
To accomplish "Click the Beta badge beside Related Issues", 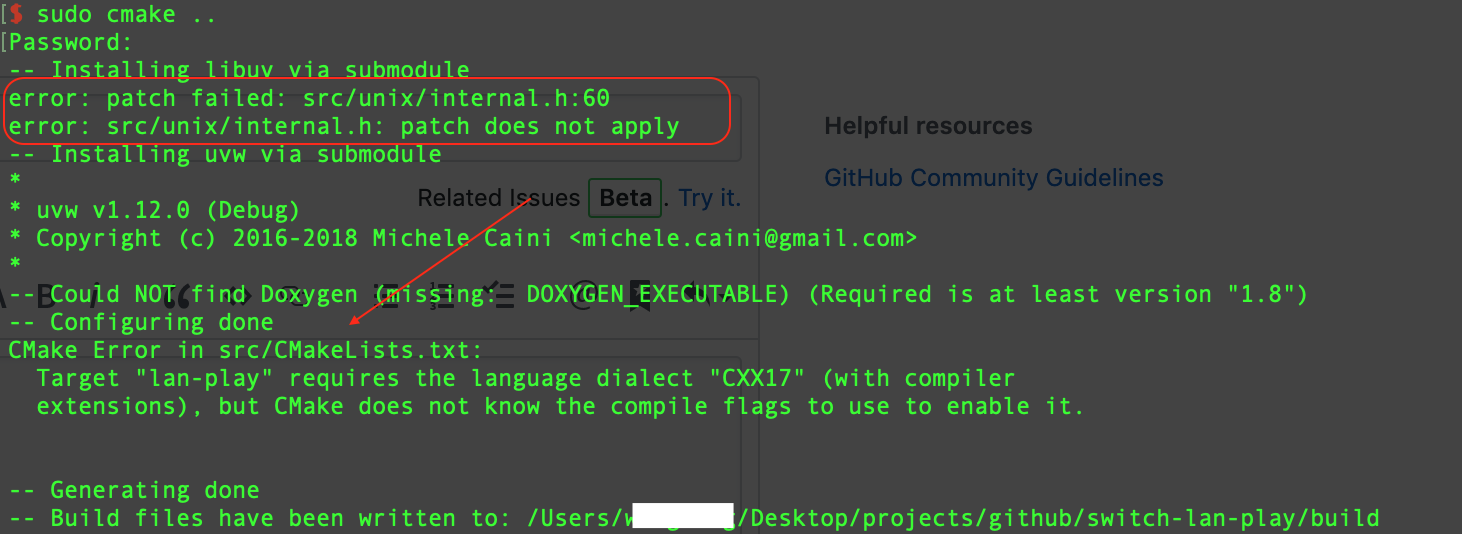I will [626, 198].
